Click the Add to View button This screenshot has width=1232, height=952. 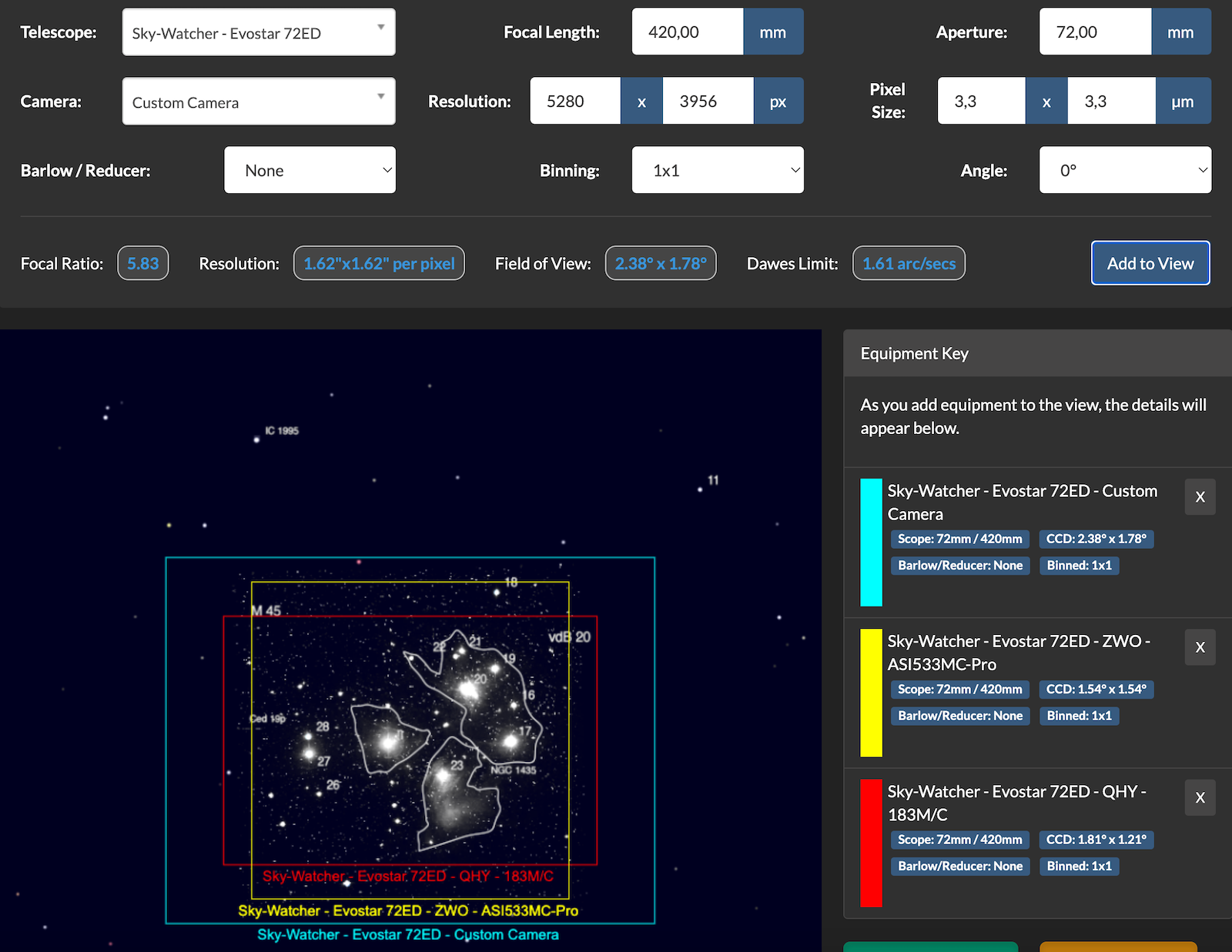(x=1150, y=263)
